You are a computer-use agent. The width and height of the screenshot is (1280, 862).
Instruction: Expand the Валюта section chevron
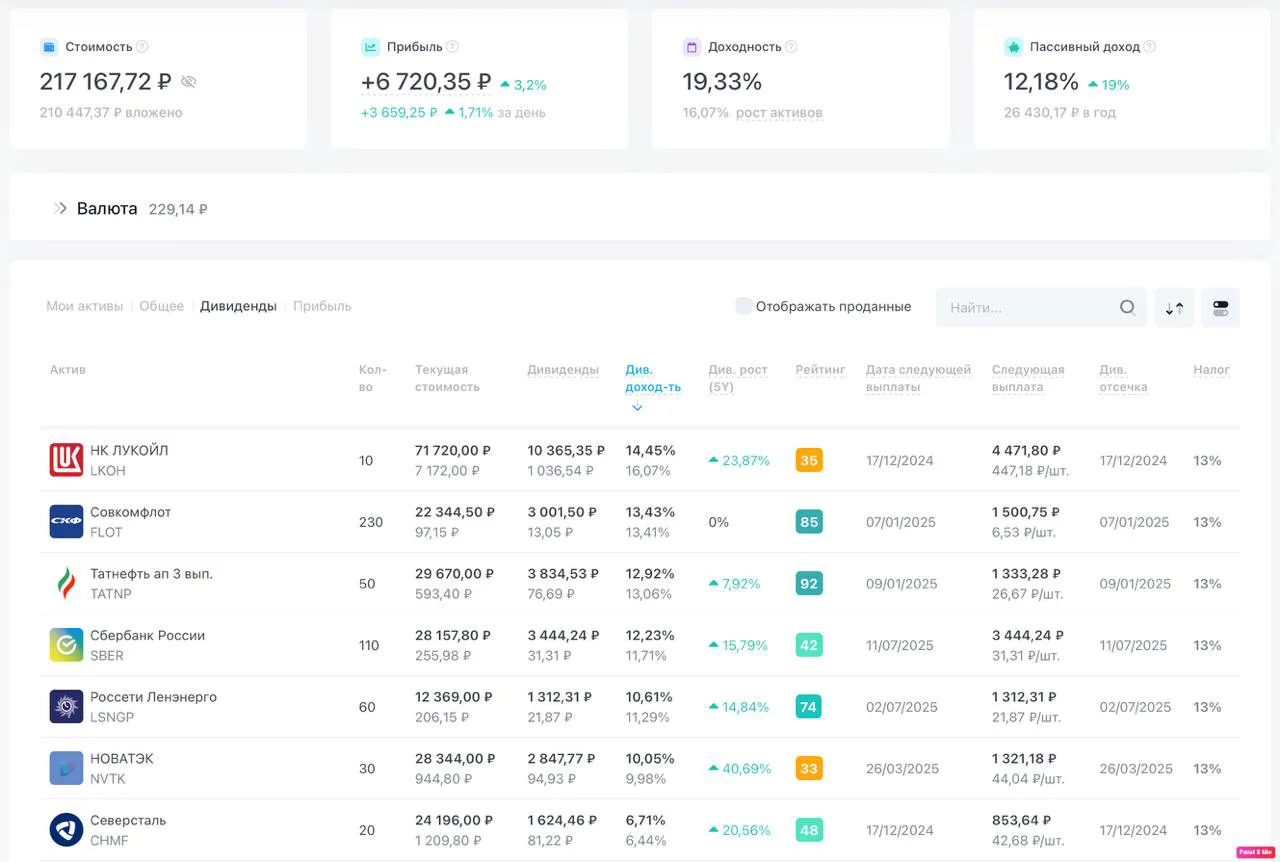(x=60, y=208)
